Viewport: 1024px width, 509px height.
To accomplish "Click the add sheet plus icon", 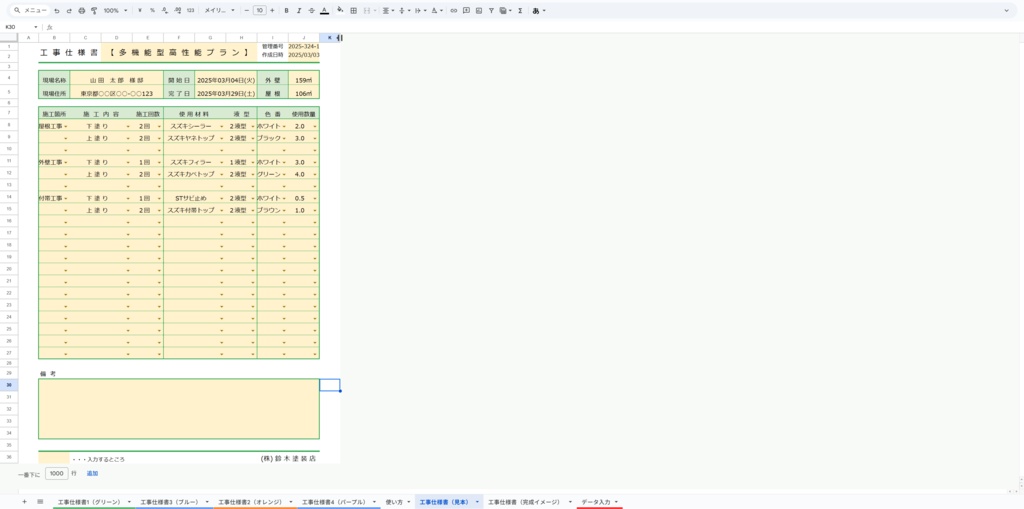I will [x=24, y=502].
